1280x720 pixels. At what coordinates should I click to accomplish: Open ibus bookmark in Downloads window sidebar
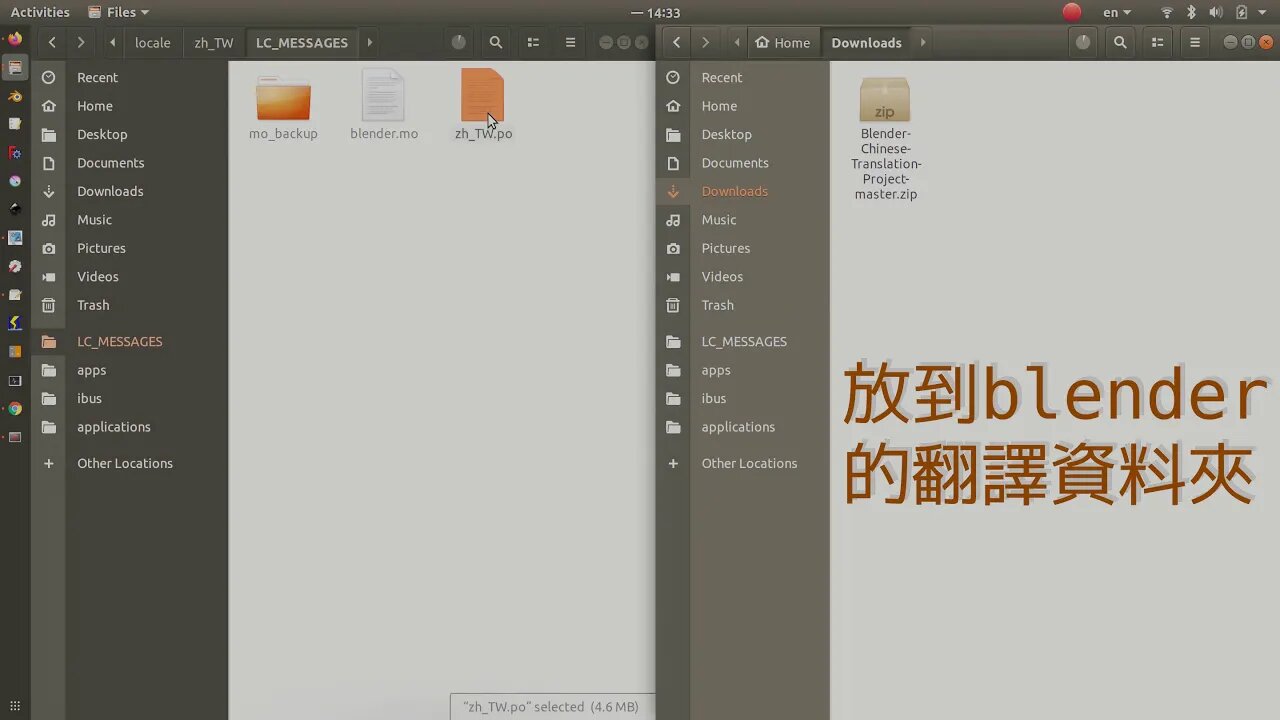click(743, 398)
